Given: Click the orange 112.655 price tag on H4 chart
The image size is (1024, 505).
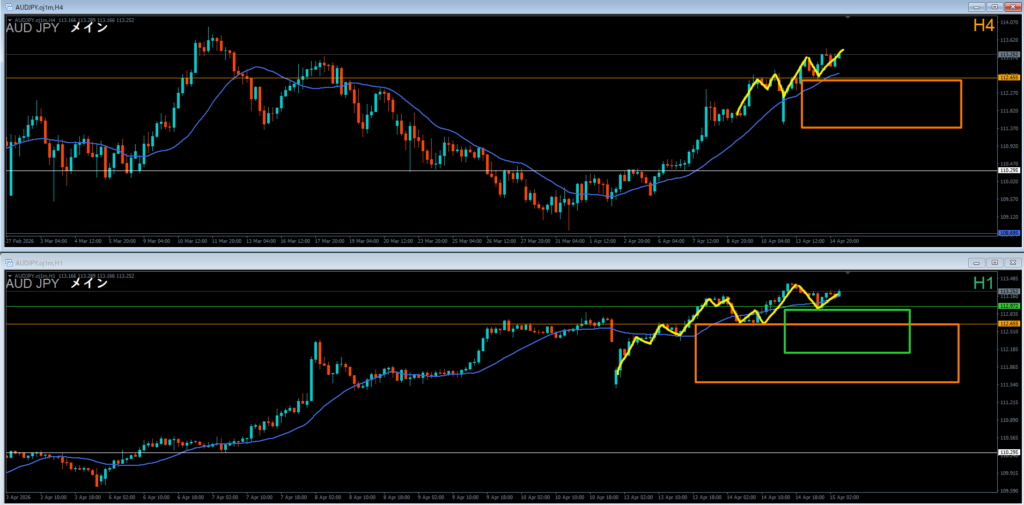Looking at the screenshot, I should point(1008,77).
